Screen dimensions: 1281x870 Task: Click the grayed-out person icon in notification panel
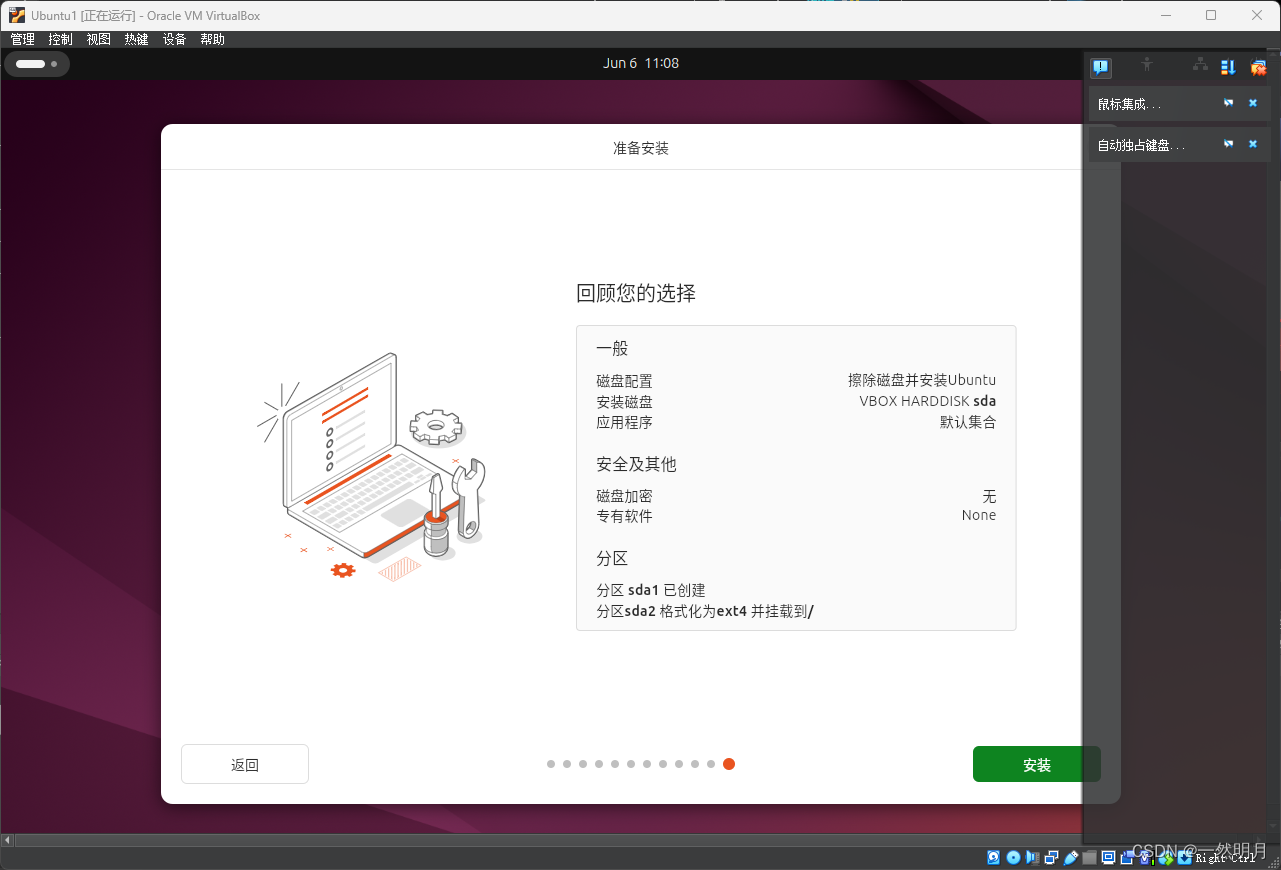1147,65
